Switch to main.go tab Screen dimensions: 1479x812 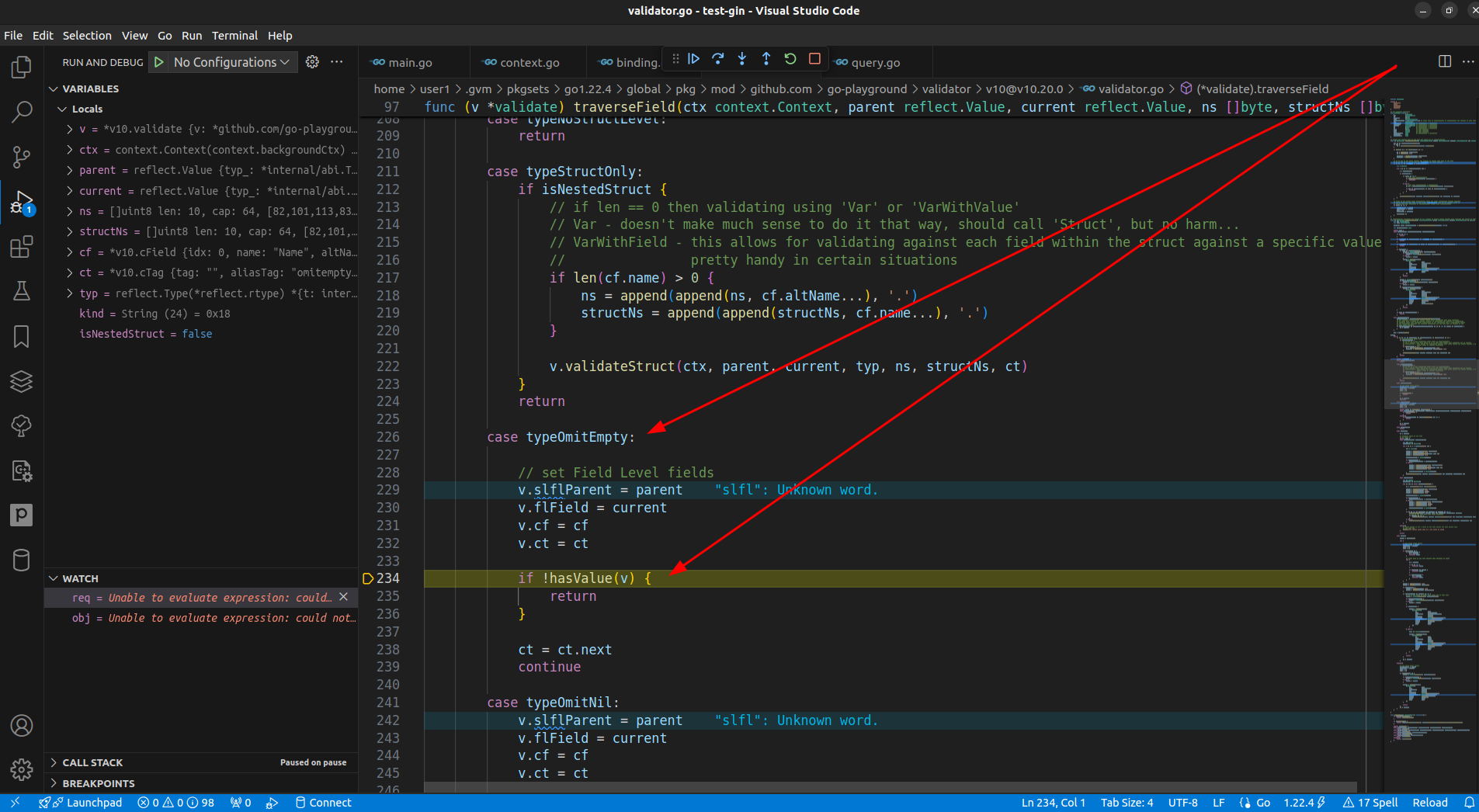410,63
